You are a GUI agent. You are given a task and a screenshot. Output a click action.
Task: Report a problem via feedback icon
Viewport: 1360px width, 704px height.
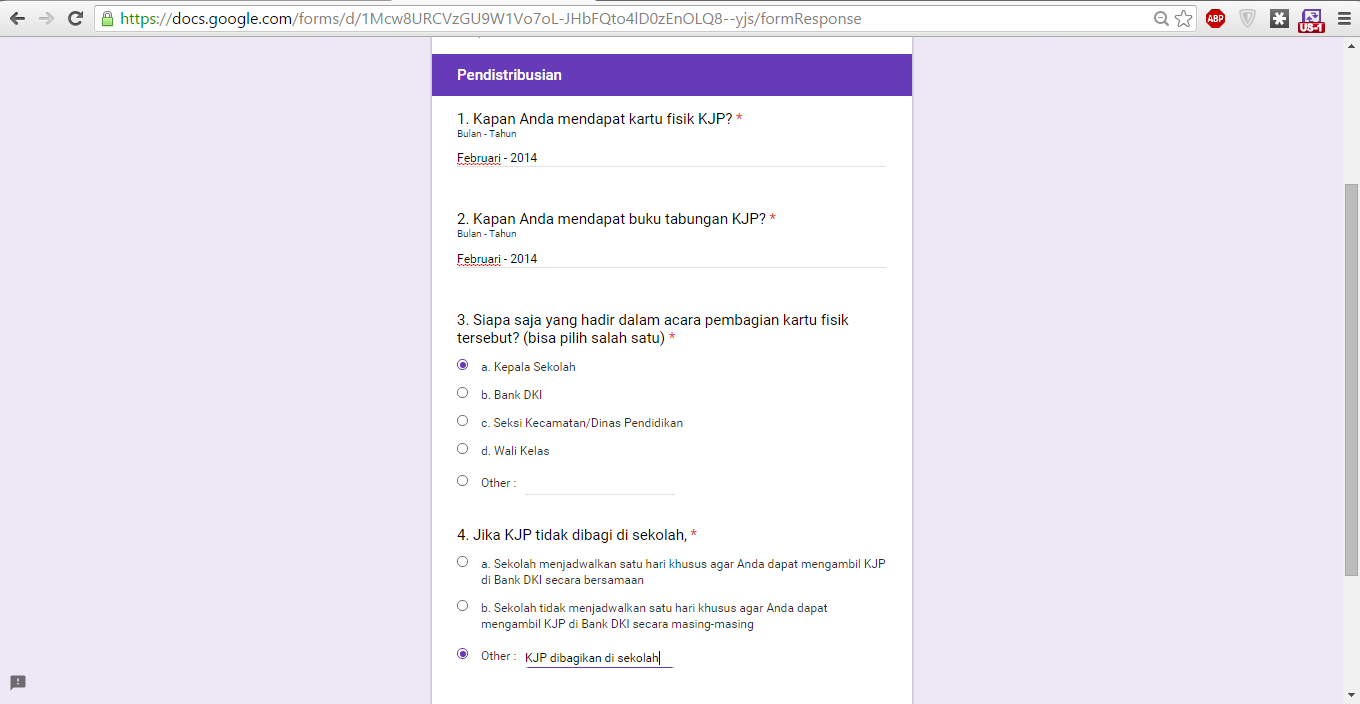[18, 682]
